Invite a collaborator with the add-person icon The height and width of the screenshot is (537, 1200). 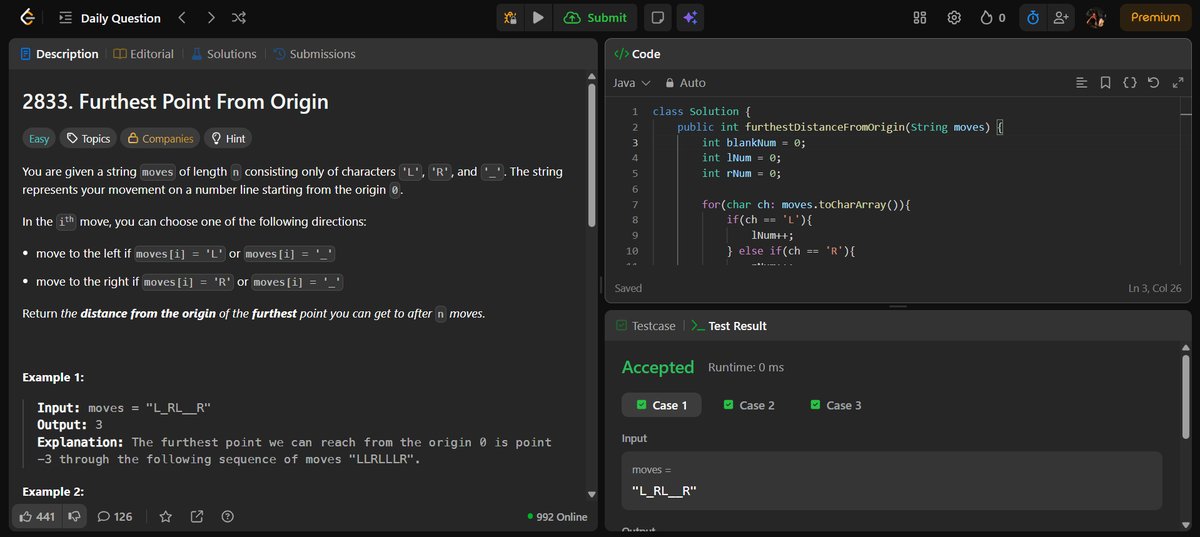click(1061, 18)
